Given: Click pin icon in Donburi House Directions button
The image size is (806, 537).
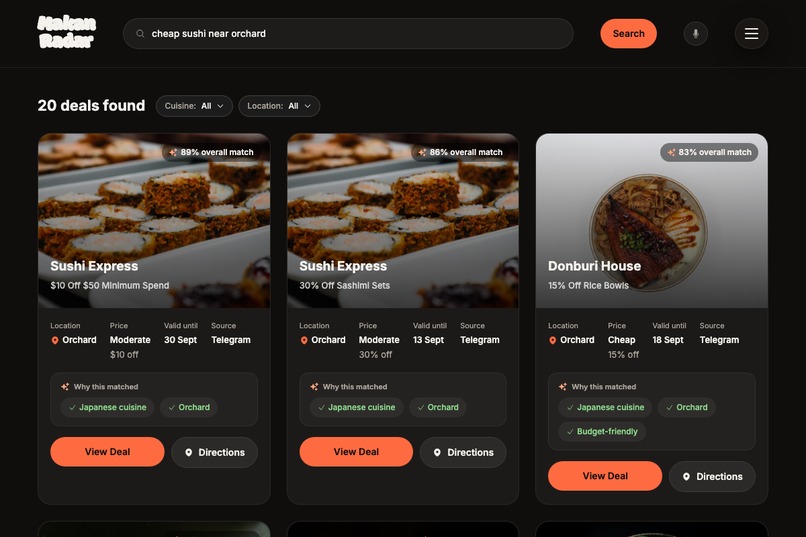Looking at the screenshot, I should [x=686, y=476].
